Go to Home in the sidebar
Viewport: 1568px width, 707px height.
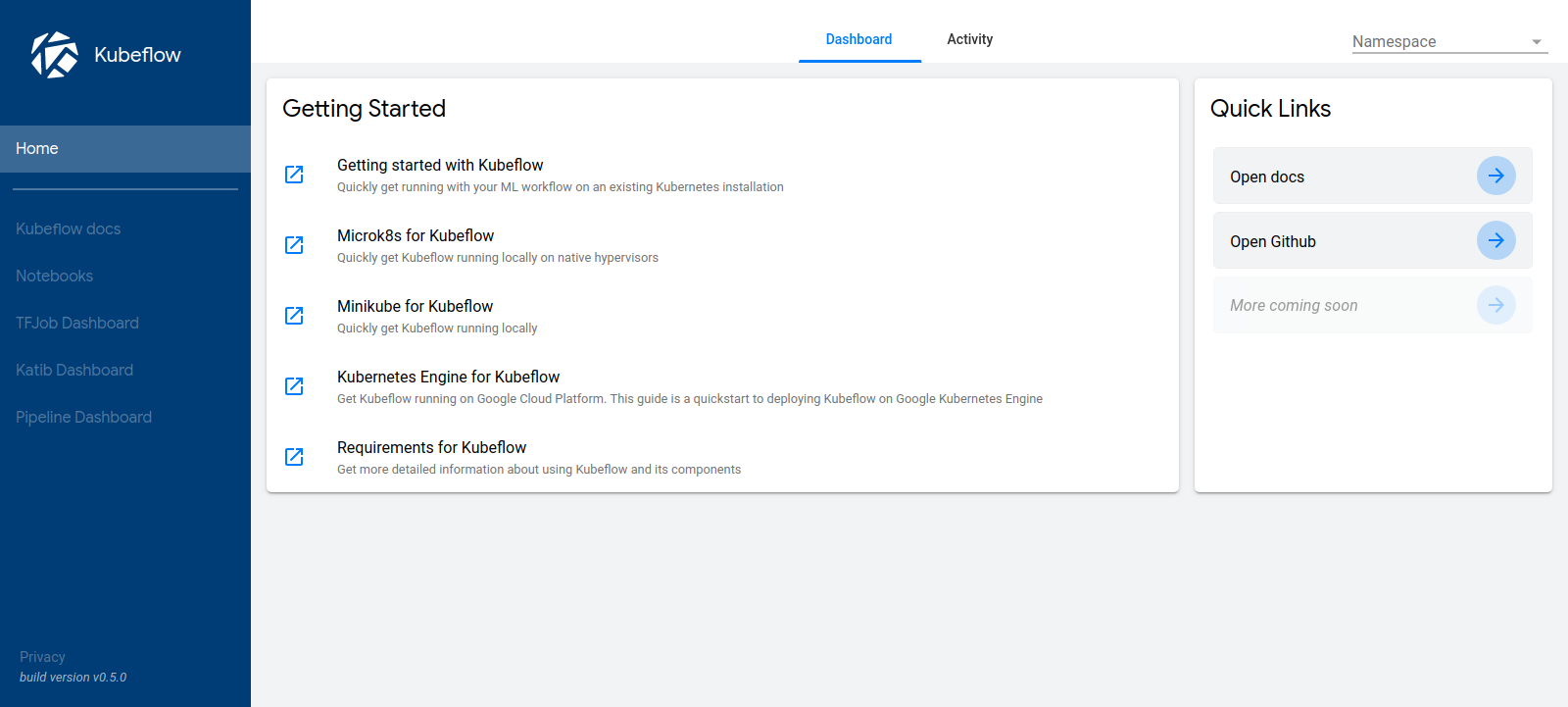click(37, 149)
